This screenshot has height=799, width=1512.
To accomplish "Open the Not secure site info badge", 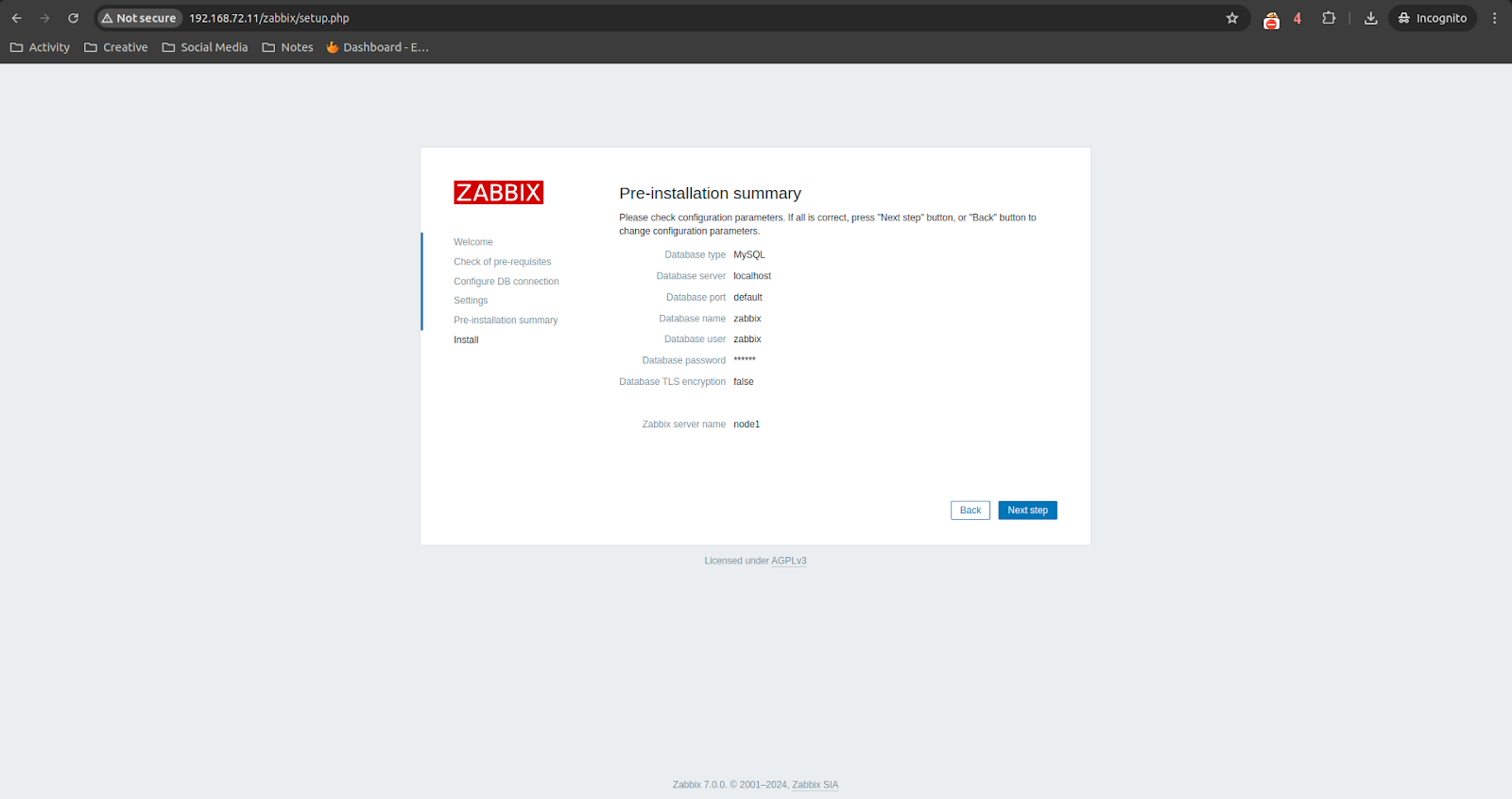I will [139, 18].
